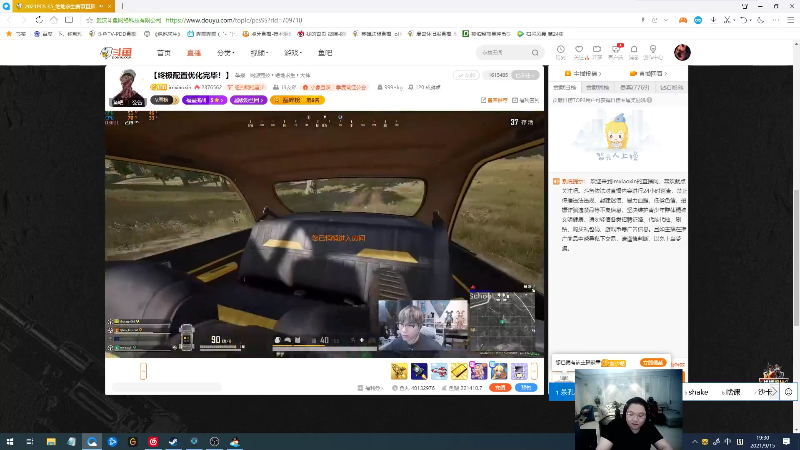Click the bookmark star in address bar
Screen dimensions: 800x450
pyautogui.click(x=89, y=20)
